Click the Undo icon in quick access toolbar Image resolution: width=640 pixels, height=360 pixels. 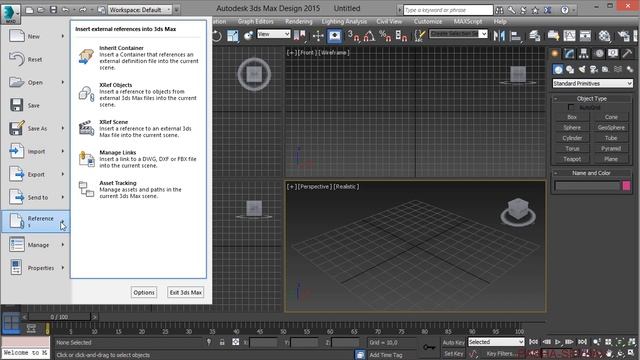click(65, 9)
